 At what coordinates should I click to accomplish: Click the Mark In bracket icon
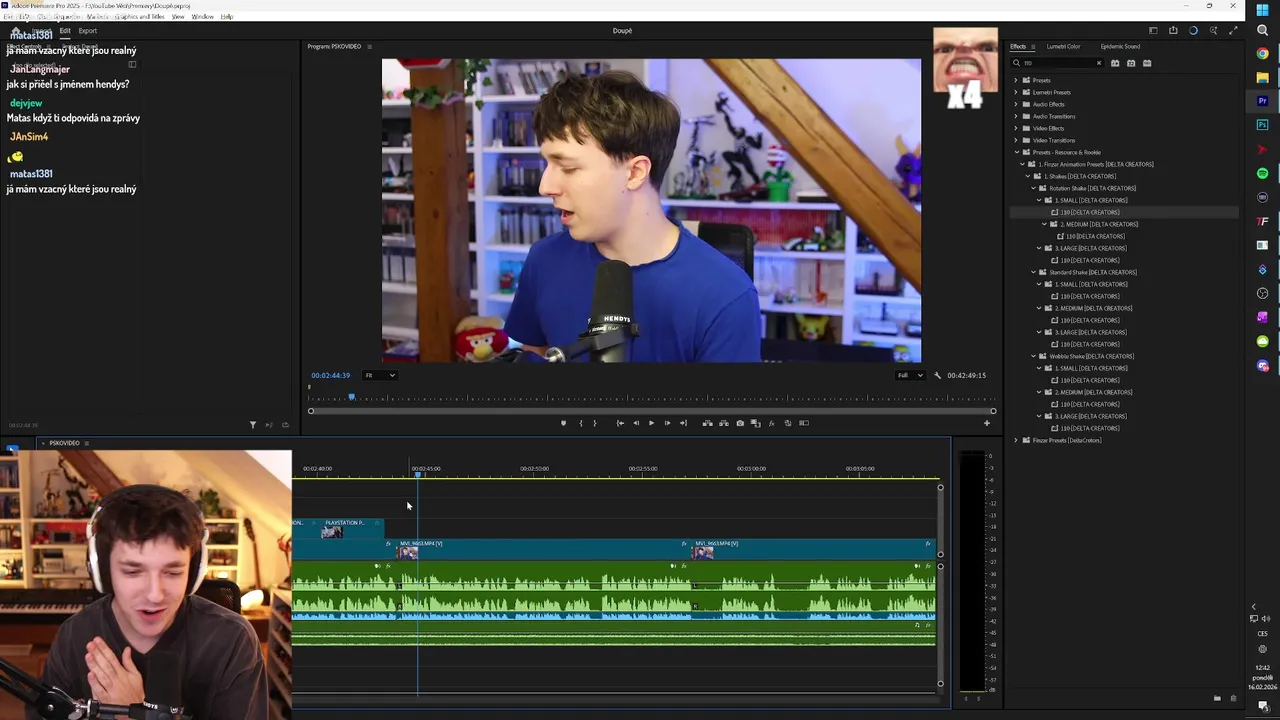click(581, 423)
